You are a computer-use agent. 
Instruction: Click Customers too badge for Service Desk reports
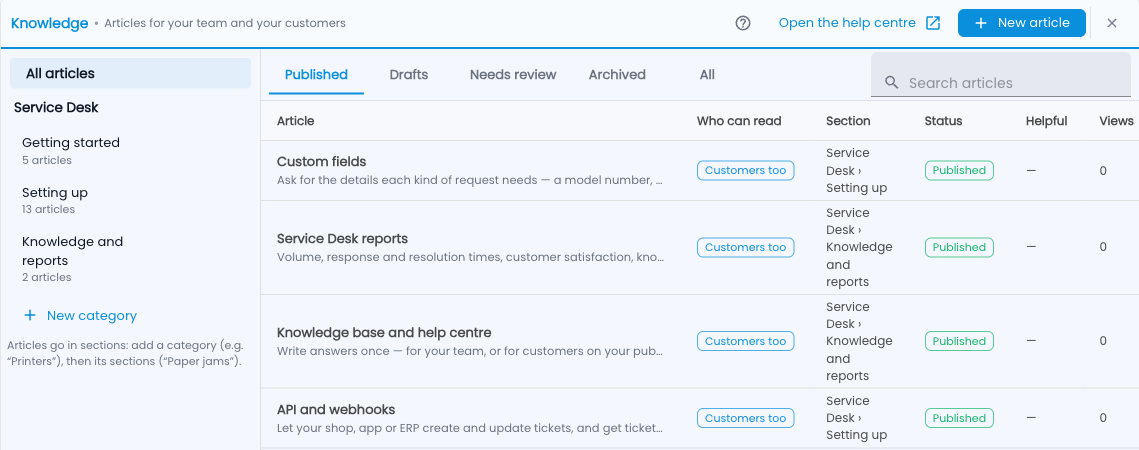745,247
